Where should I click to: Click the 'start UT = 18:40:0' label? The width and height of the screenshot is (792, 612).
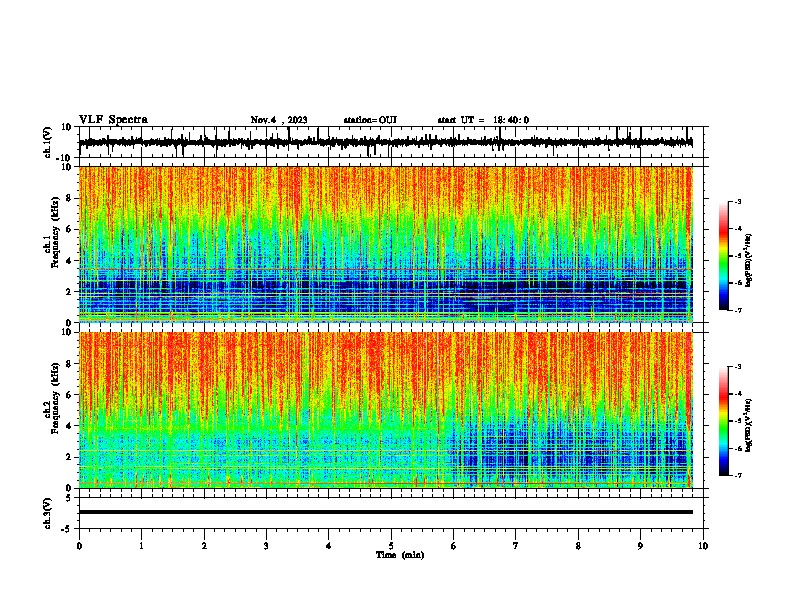tap(483, 120)
